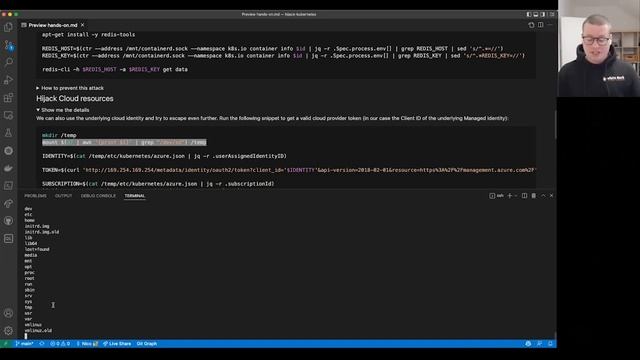Screen dimensions: 640x360
Task: Click the 'Hijack Cloud resources' heading
Action: coord(75,99)
